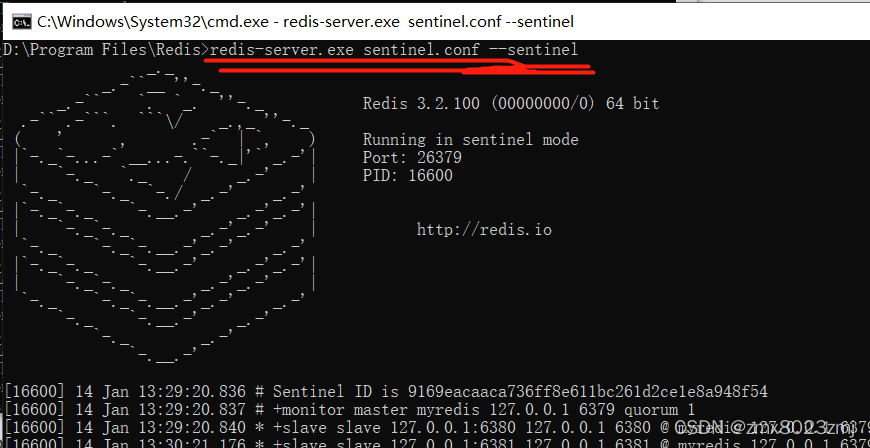Click the 'http://redis.io' URL text
Viewport: 870px width, 448px height.
tap(484, 229)
